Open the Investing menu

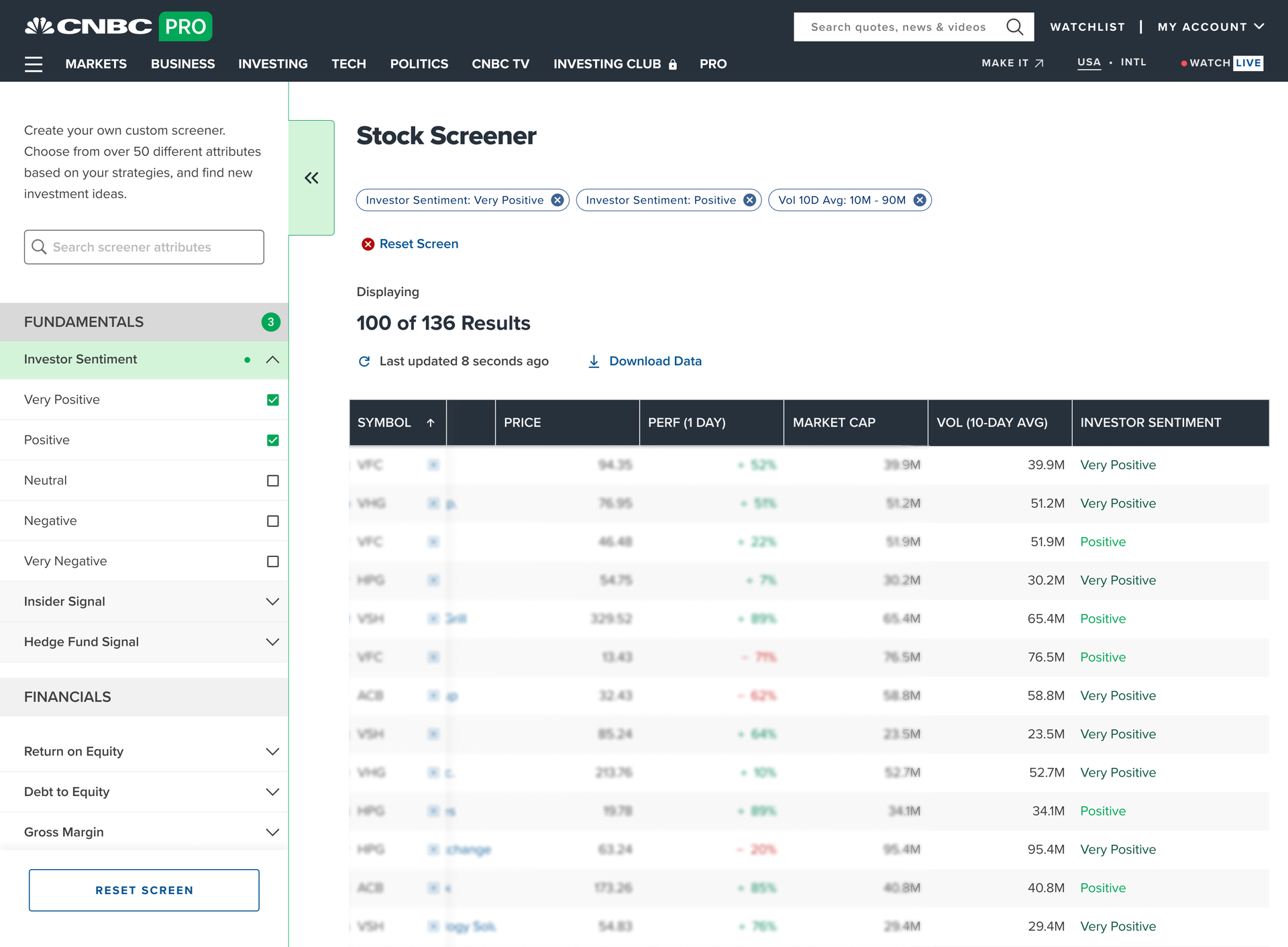273,64
